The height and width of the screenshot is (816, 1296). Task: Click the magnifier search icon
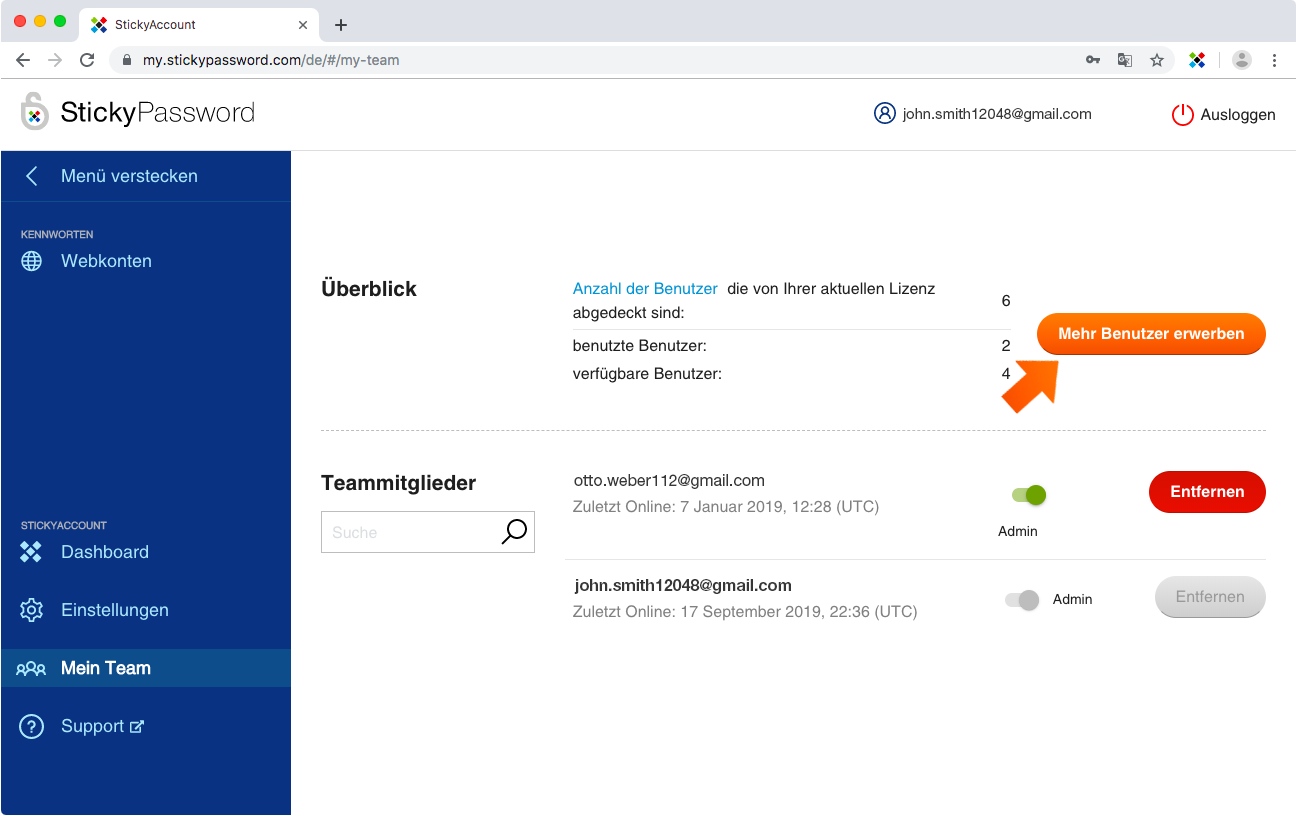[x=514, y=531]
